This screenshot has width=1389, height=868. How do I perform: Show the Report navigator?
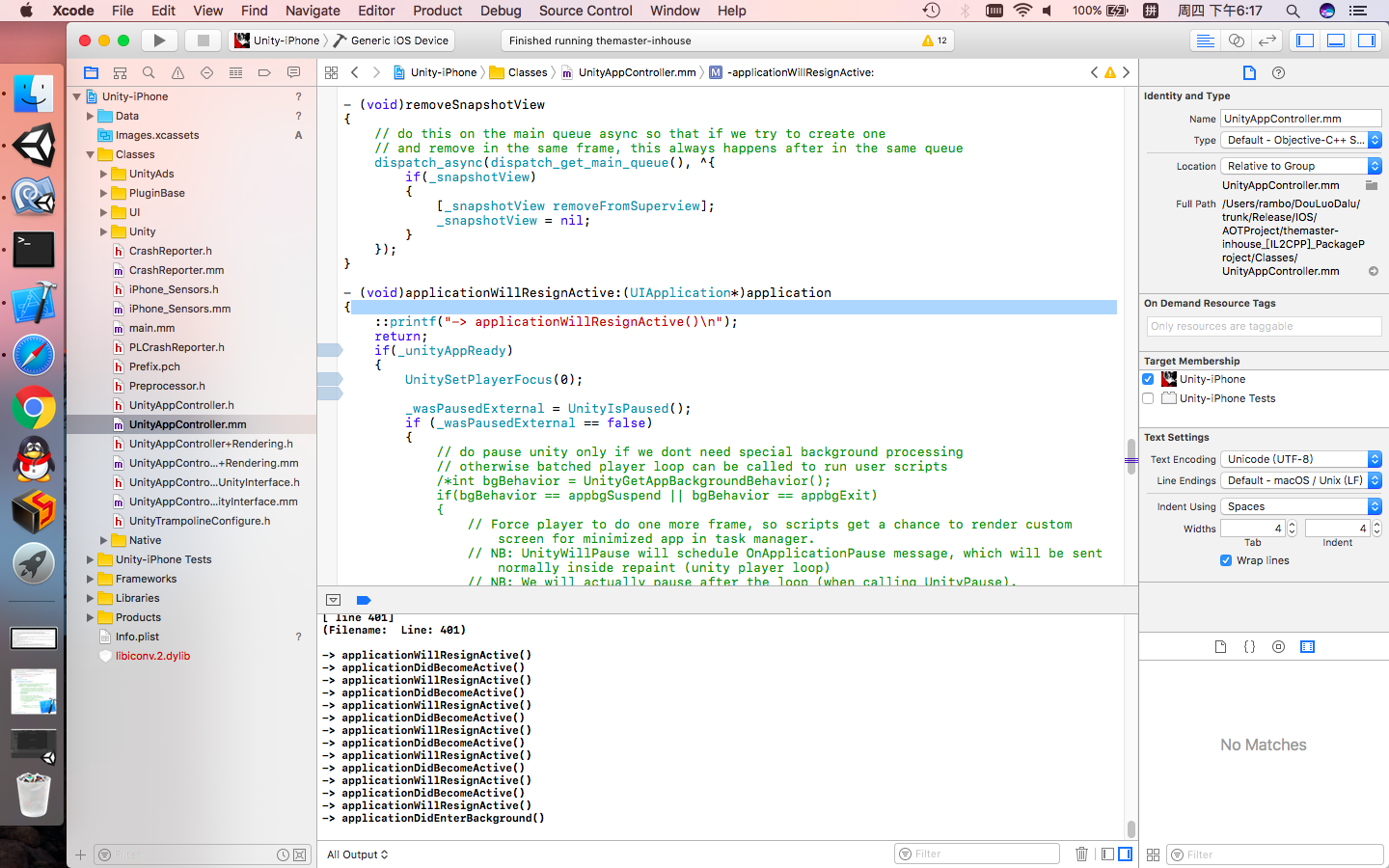click(293, 73)
